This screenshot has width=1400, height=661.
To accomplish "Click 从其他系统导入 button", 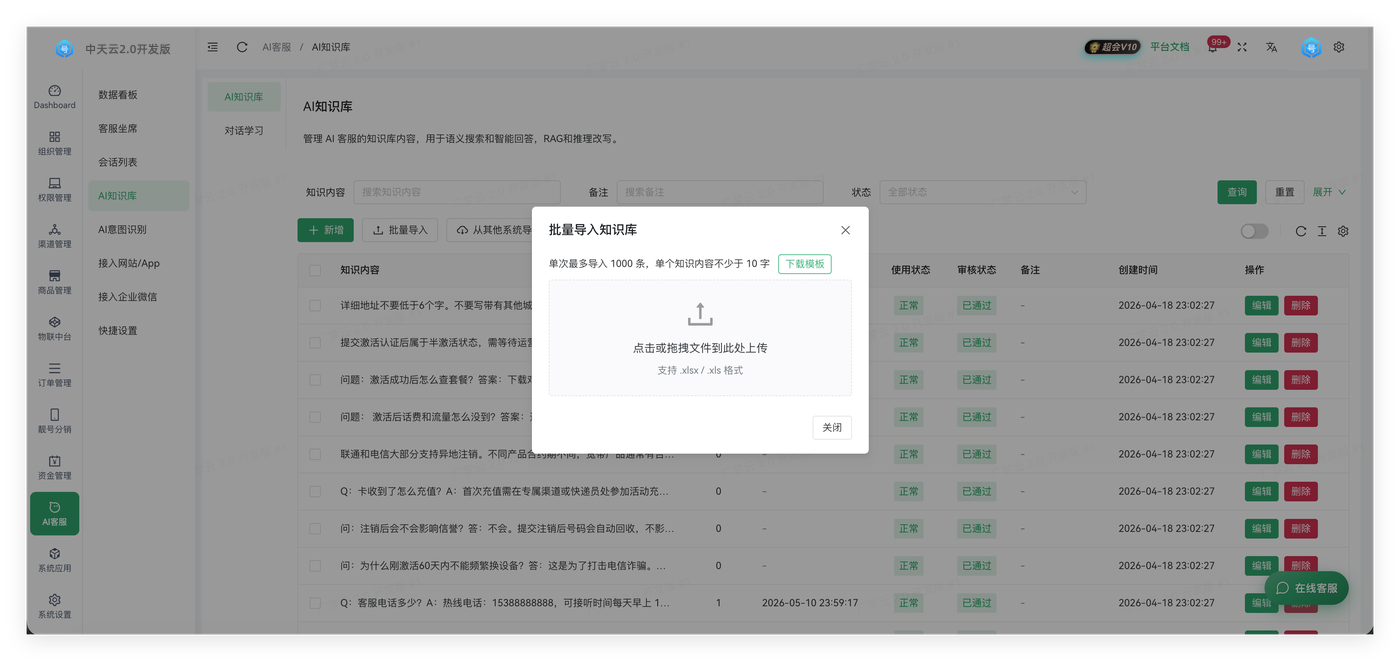I will [x=490, y=230].
